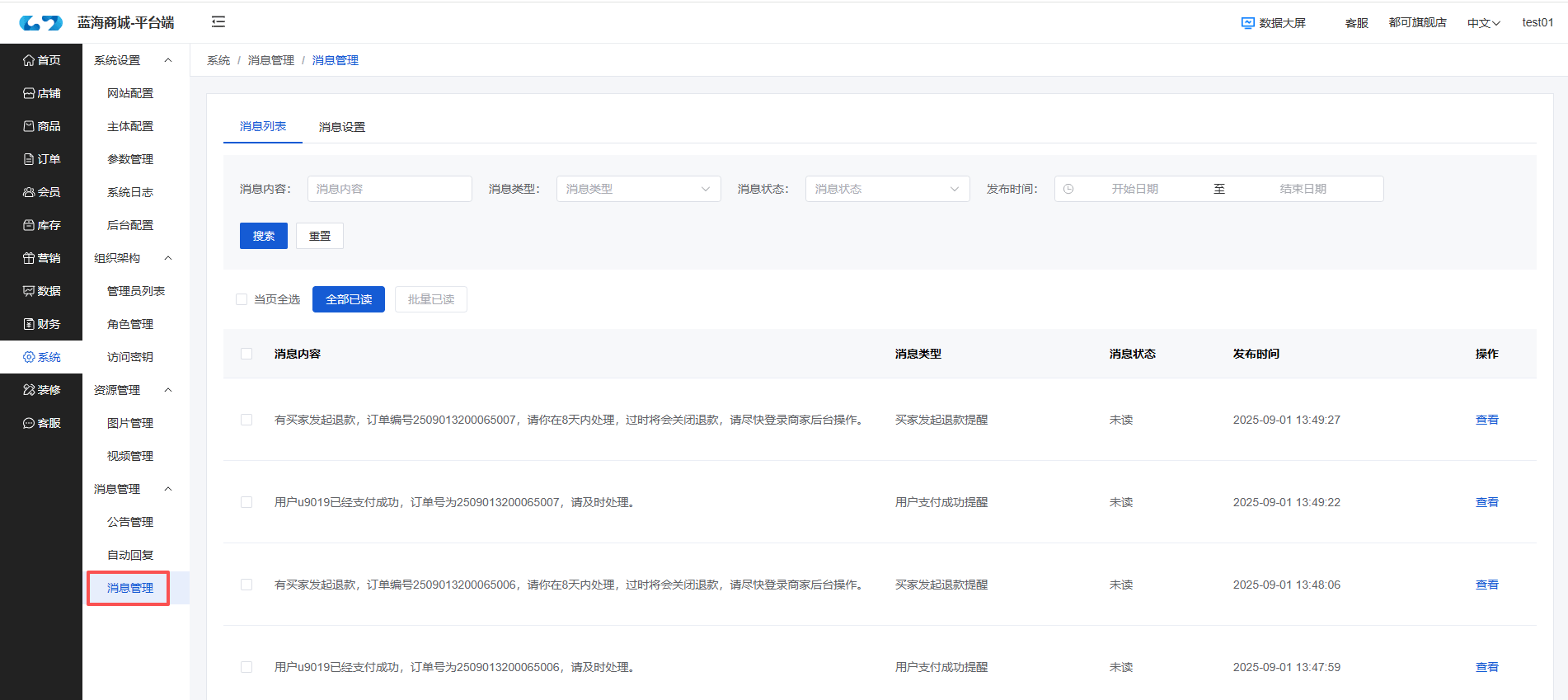Click 查看 for the 13:48:06 message
Screen dimensions: 1568x700
[1487, 585]
